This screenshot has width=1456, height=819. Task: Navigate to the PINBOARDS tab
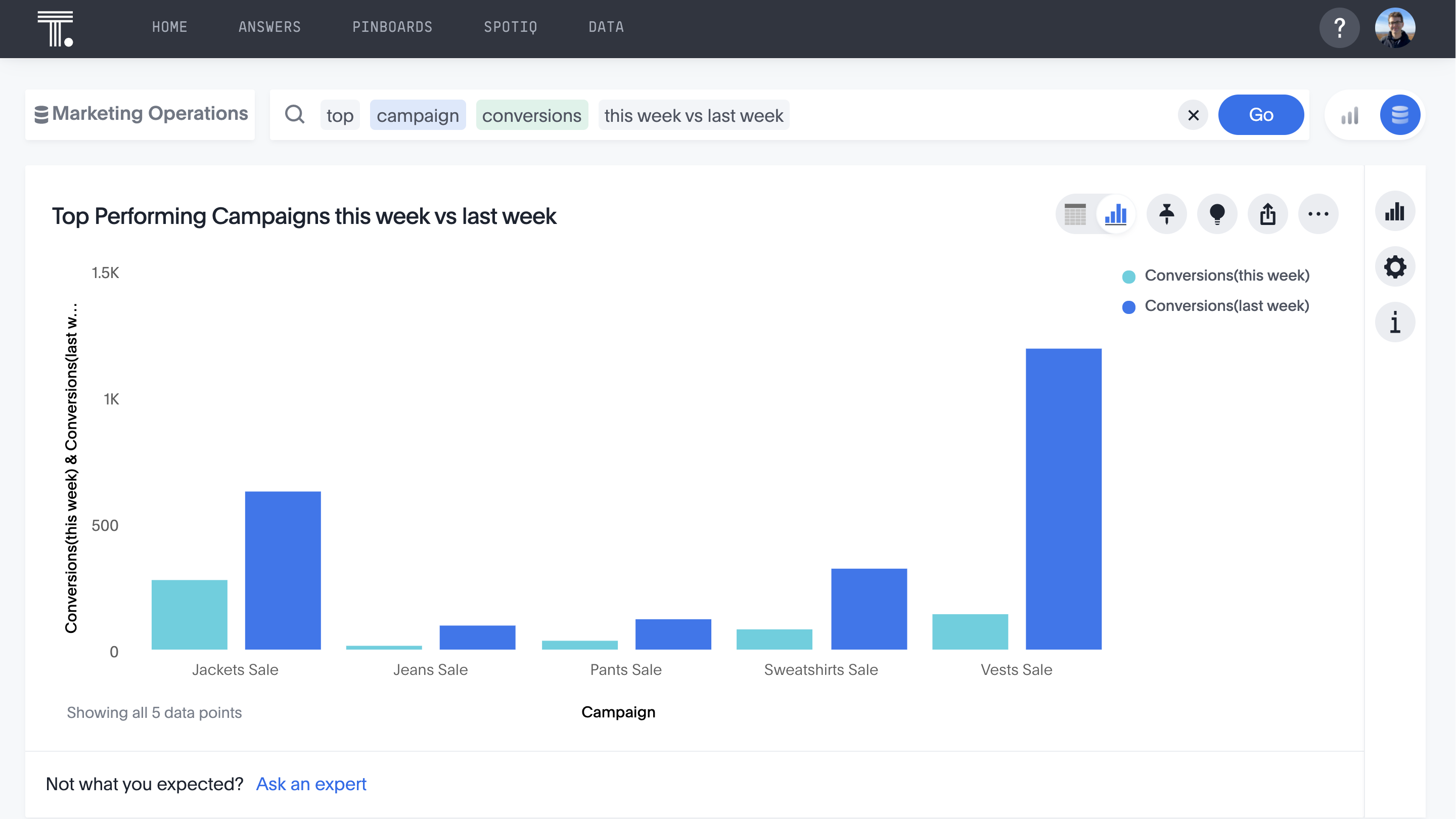click(x=392, y=27)
